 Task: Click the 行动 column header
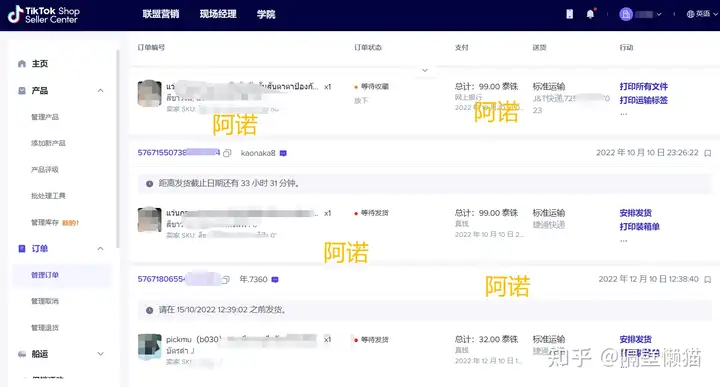click(x=626, y=47)
